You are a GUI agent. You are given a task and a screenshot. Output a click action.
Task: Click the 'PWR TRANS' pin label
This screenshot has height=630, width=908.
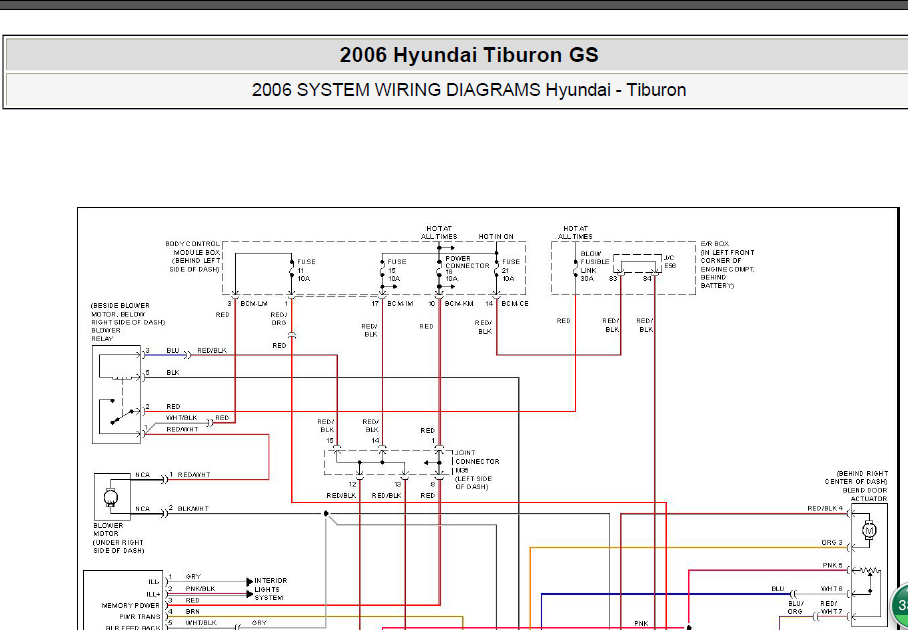pos(140,617)
